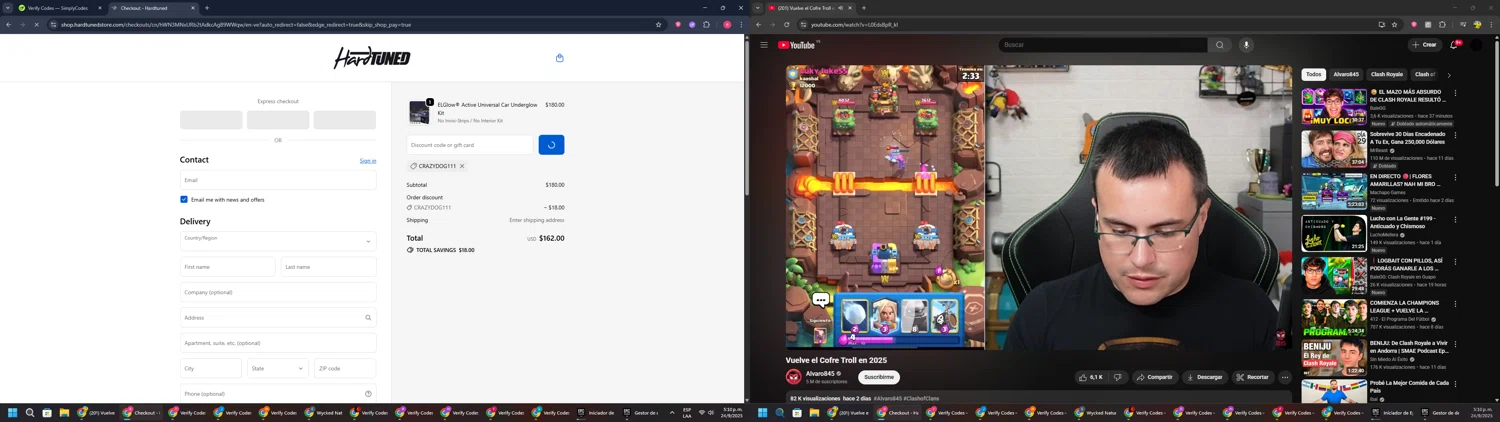Click the Sign in link
The image size is (1500, 422).
click(x=368, y=161)
